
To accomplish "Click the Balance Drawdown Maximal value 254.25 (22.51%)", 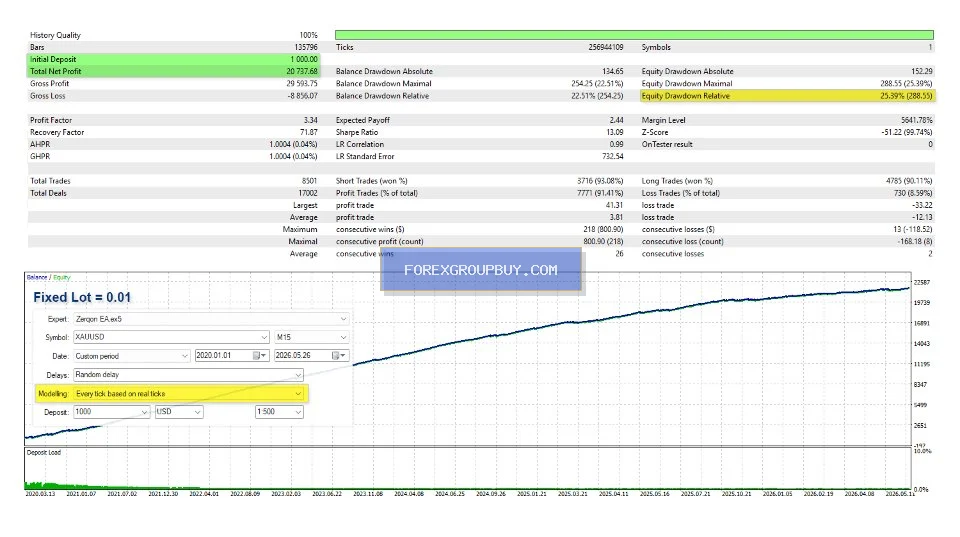I will click(598, 84).
